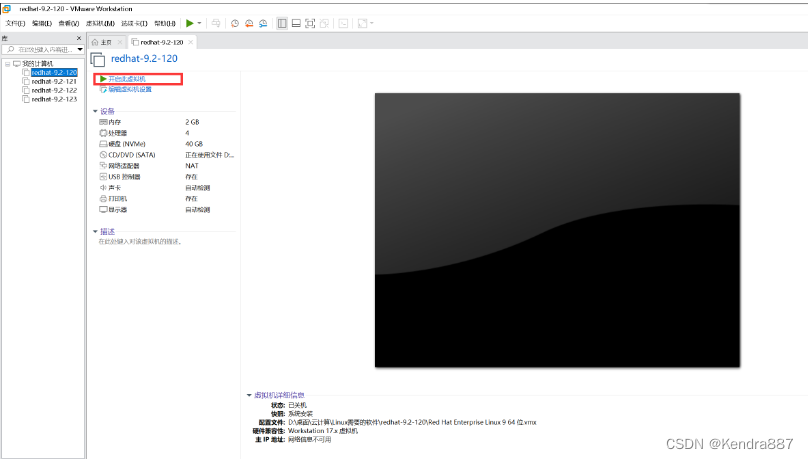Click the 硬盘 (NVMe) device row
The height and width of the screenshot is (459, 808).
pyautogui.click(x=166, y=144)
